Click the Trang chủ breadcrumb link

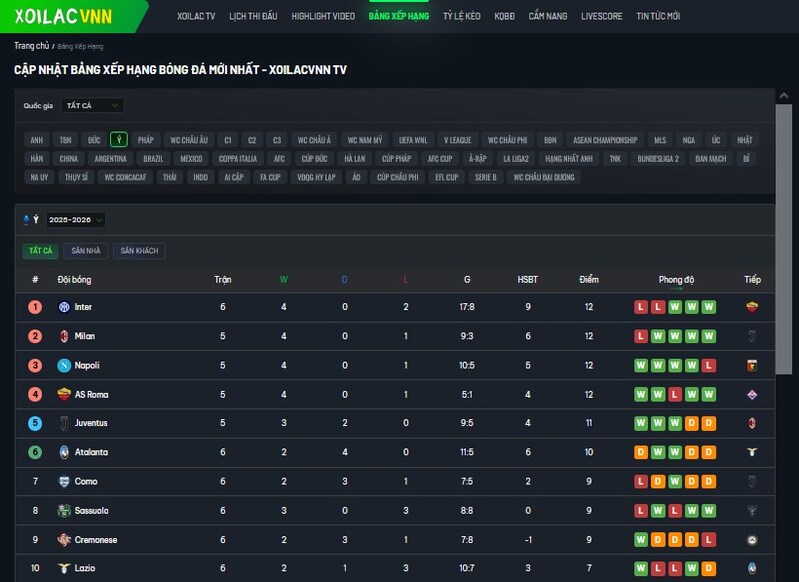tap(32, 46)
